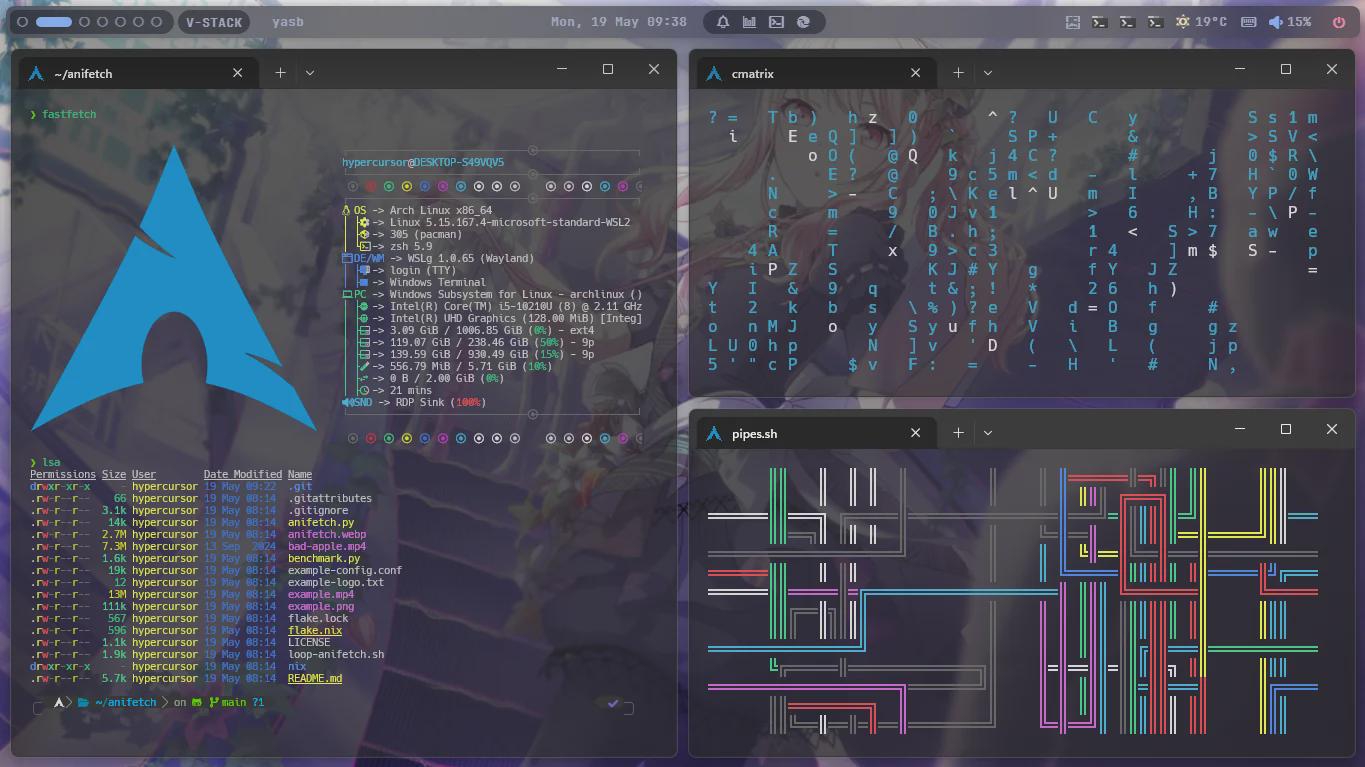The width and height of the screenshot is (1365, 767).
Task: Click the loop-anifetch.sh file name
Action: tap(336, 654)
